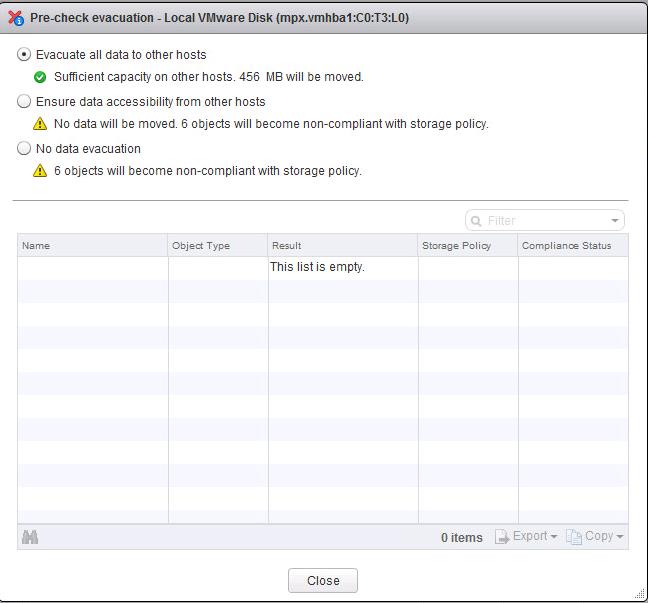
Task: Click the '0 items' count label
Action: (462, 538)
